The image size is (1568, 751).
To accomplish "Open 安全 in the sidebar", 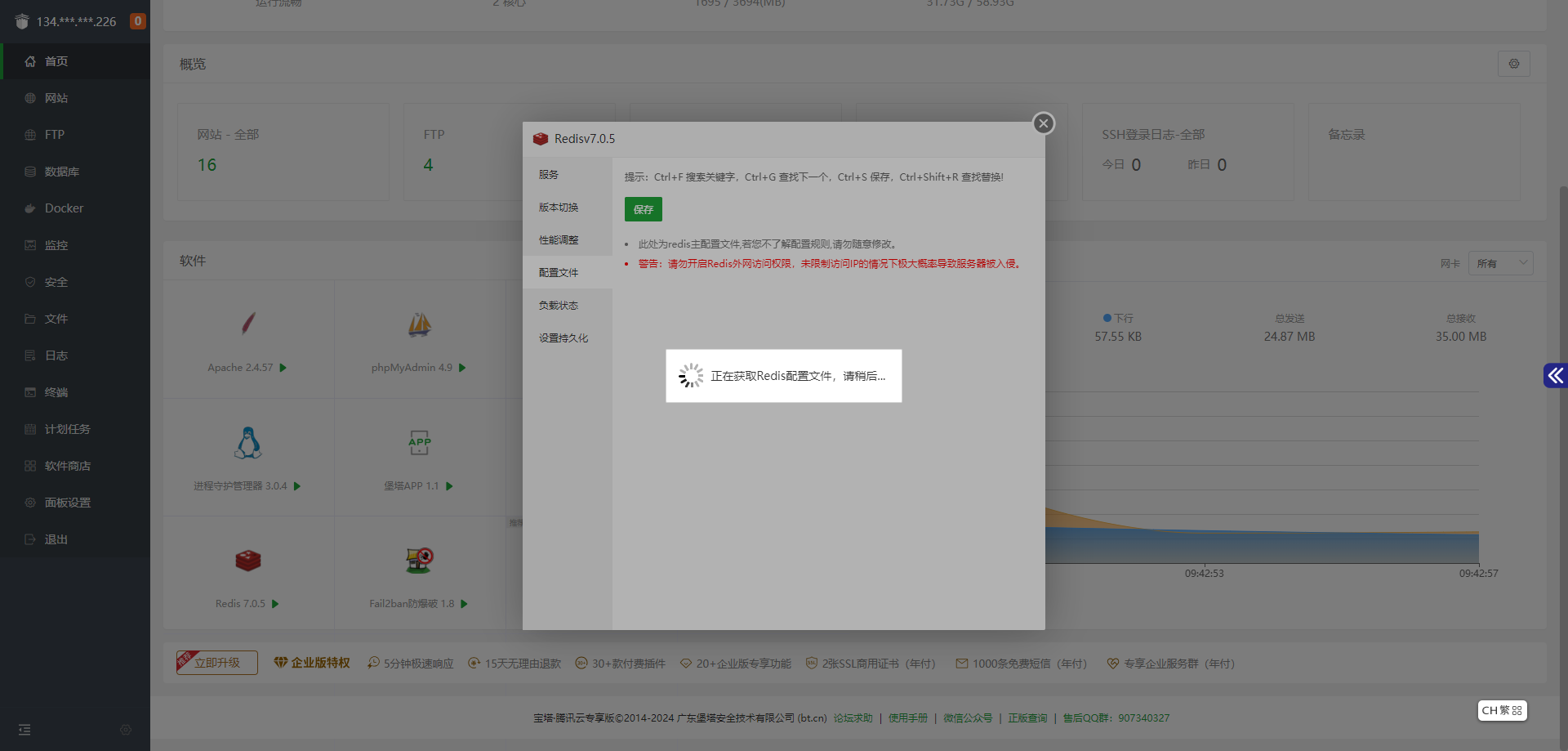I will pyautogui.click(x=75, y=282).
